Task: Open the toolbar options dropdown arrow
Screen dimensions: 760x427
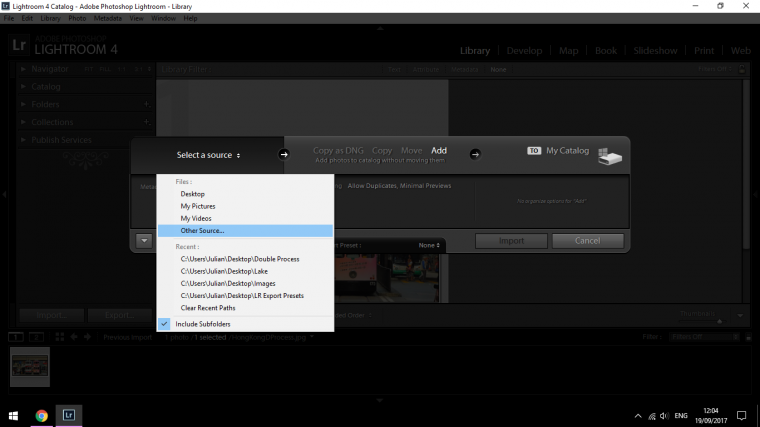Action: 740,316
